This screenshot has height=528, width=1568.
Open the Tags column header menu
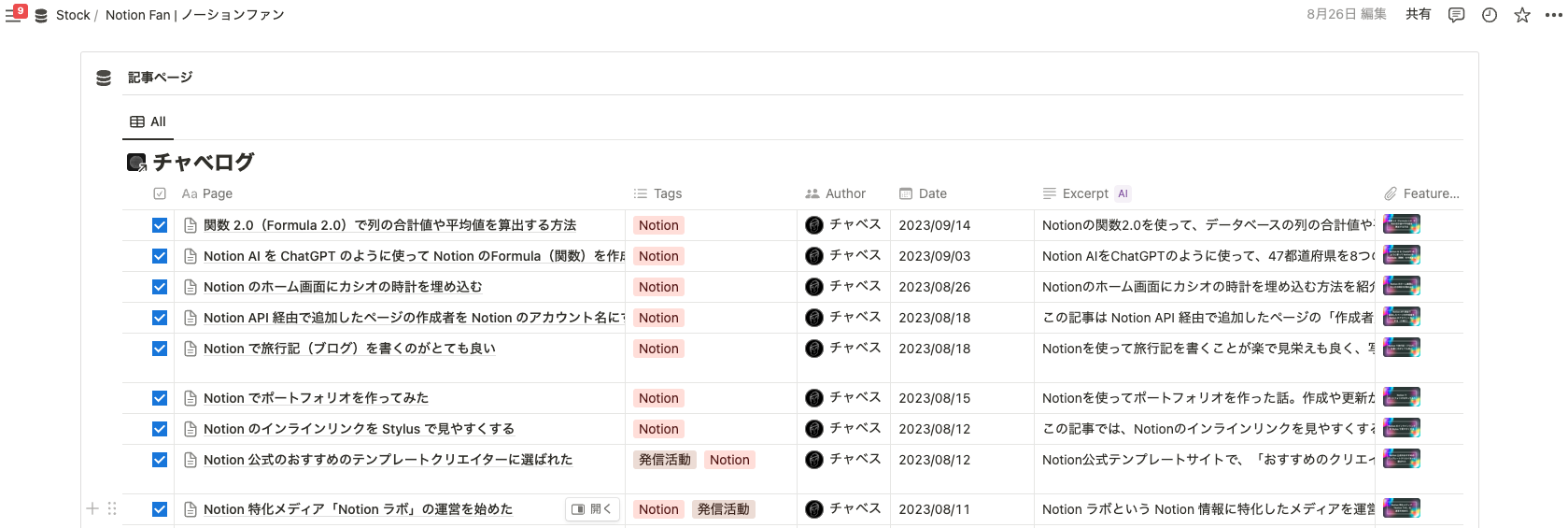[657, 193]
